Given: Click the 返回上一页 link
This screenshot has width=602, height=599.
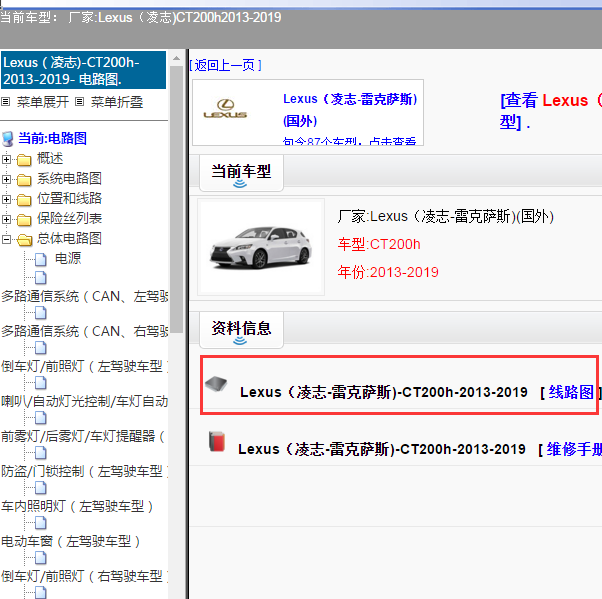Looking at the screenshot, I should 225,65.
